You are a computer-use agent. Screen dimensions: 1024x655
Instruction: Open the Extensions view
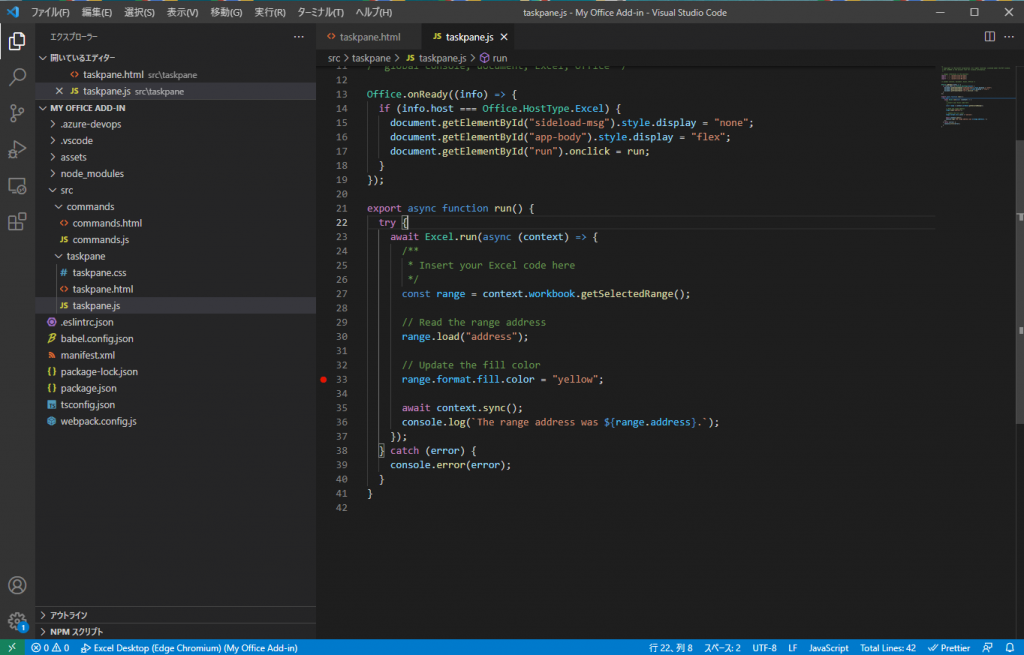point(16,220)
